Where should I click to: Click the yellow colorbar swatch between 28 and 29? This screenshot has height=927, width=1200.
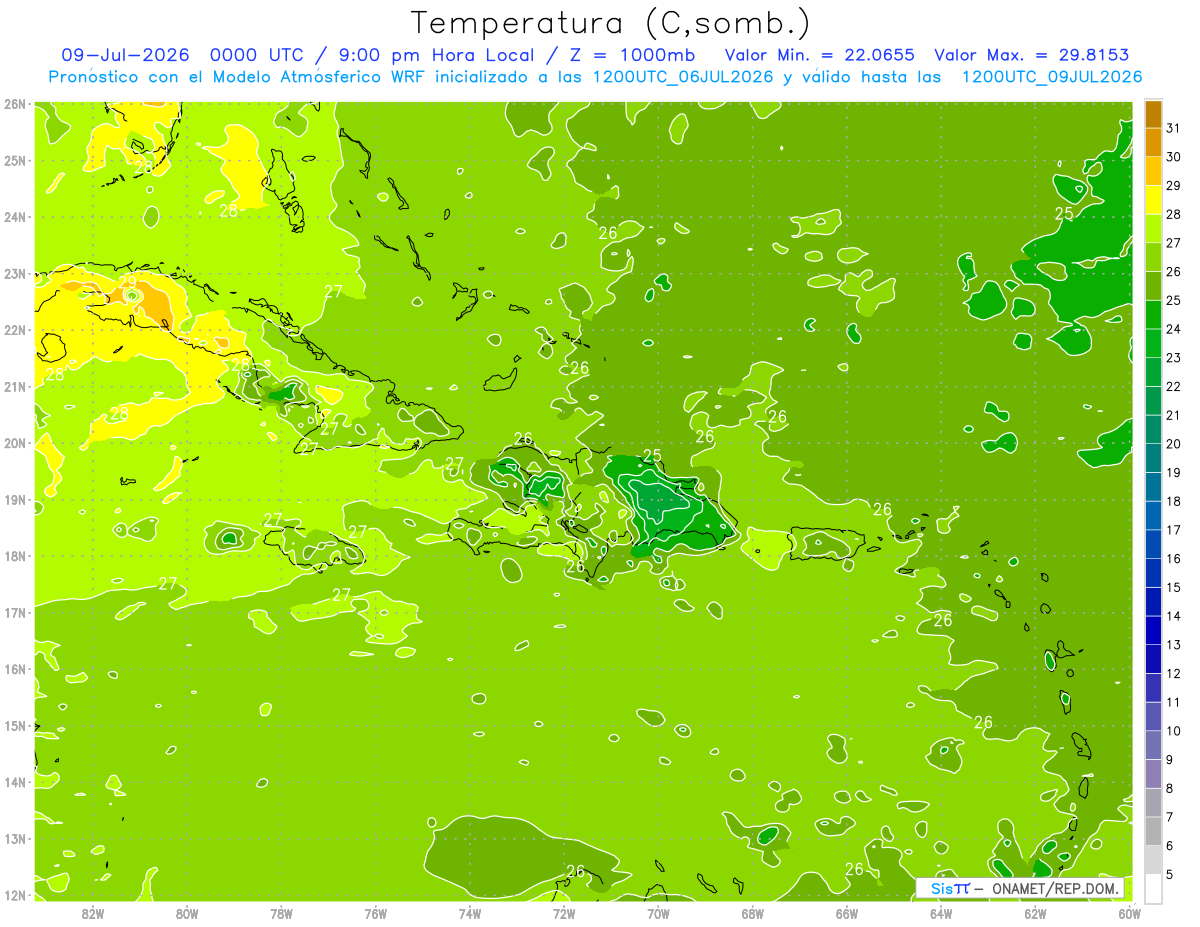coord(1153,200)
